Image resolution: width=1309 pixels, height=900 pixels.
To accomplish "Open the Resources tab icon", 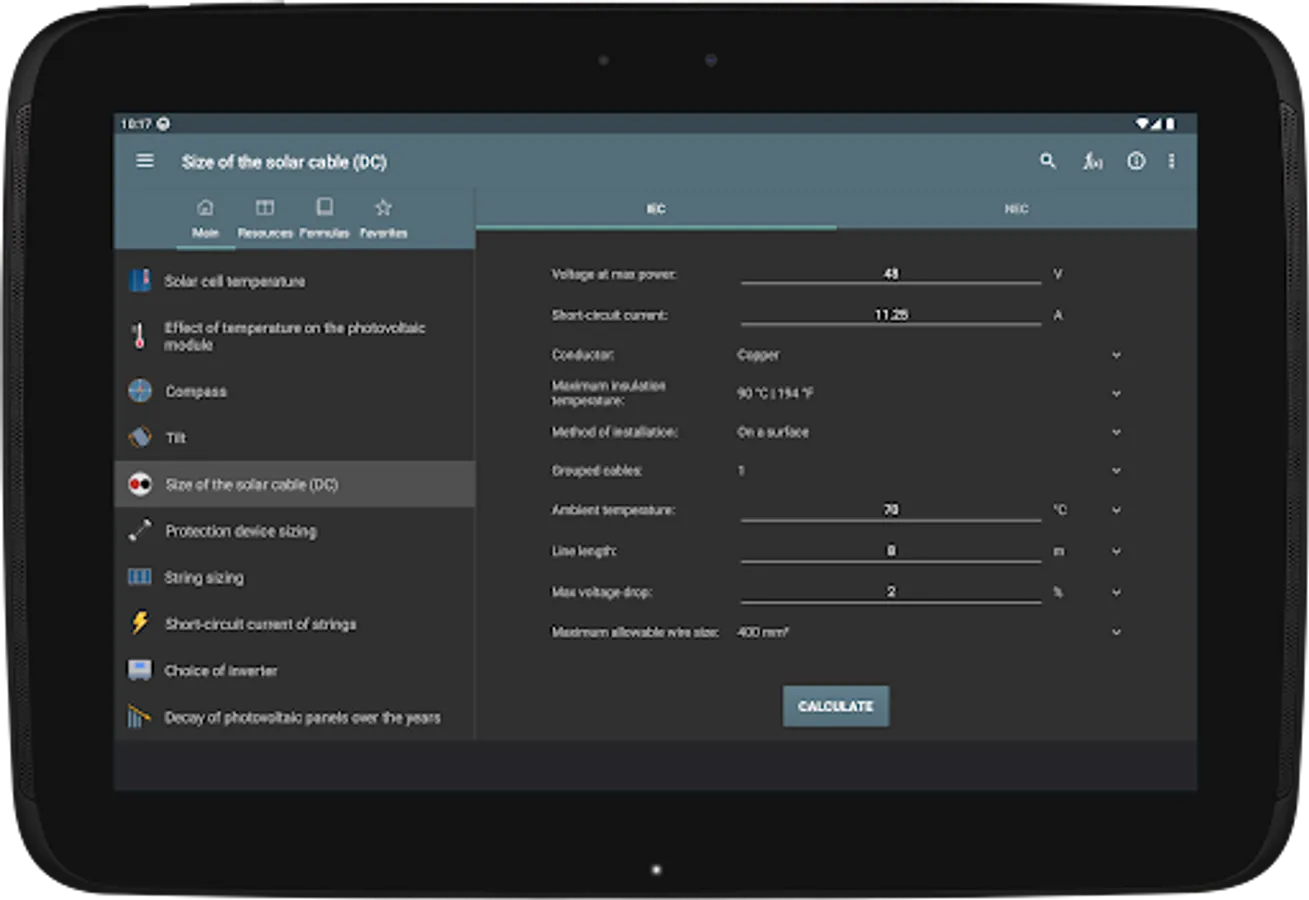I will pyautogui.click(x=265, y=217).
